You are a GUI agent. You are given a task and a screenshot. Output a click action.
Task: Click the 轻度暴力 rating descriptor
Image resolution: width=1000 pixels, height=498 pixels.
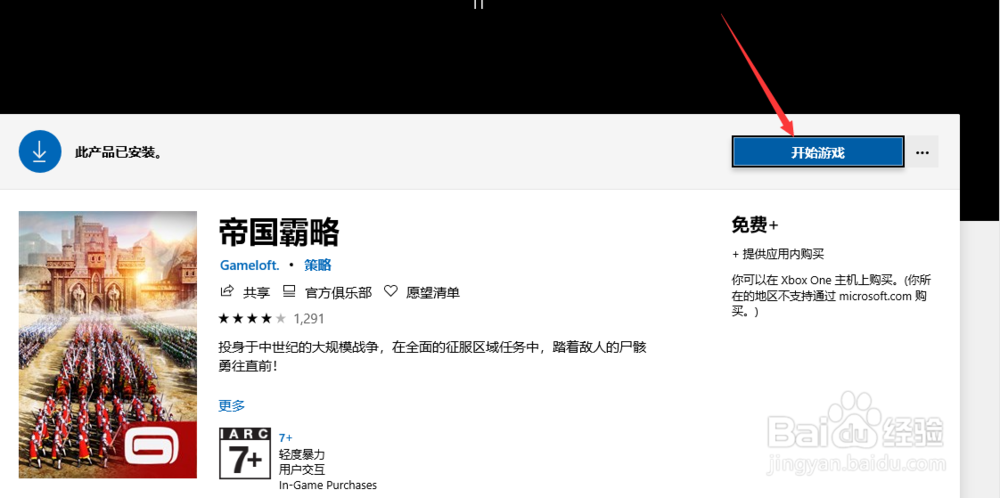(x=302, y=454)
